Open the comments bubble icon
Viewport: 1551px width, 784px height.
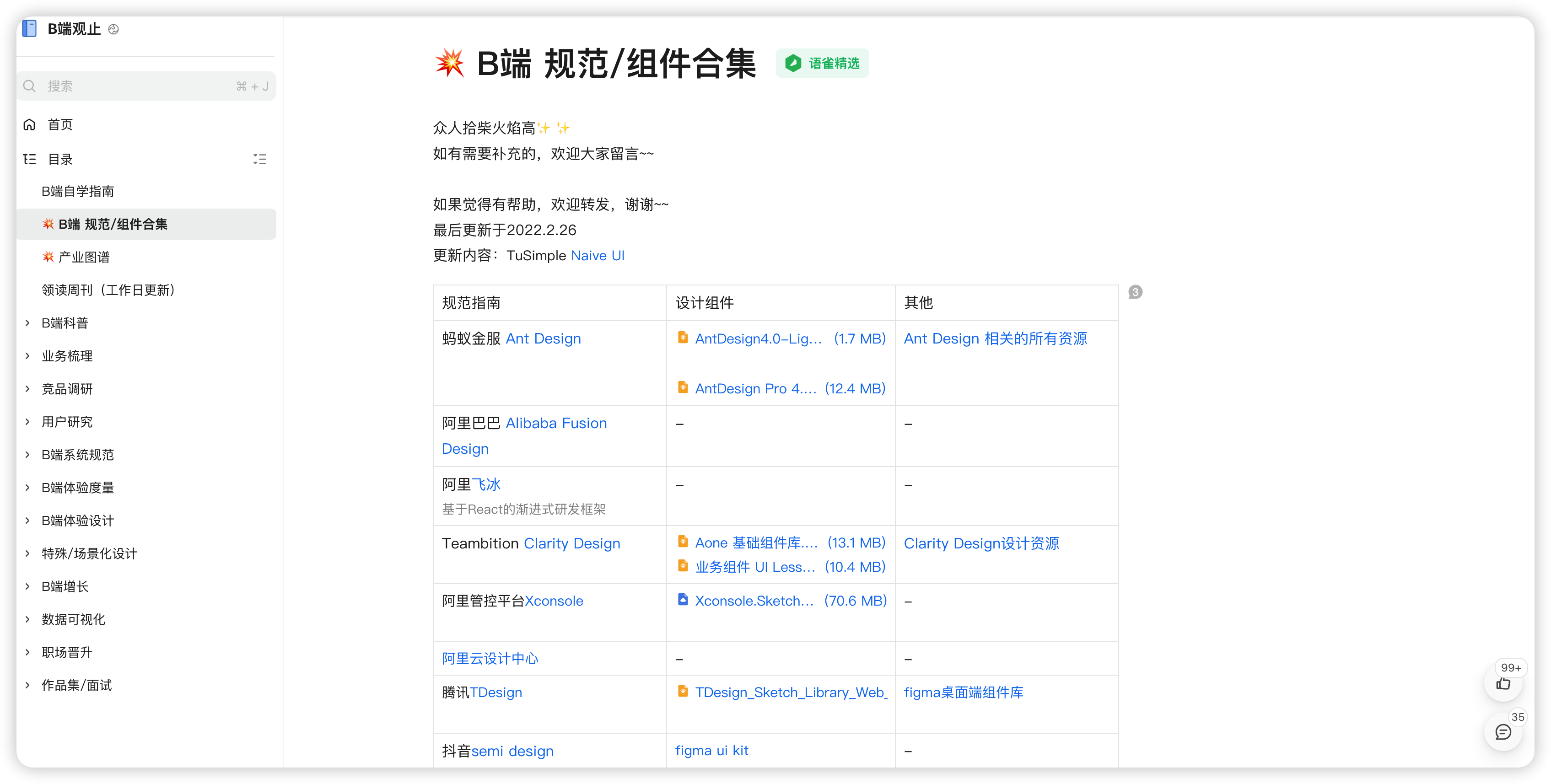pos(1503,732)
